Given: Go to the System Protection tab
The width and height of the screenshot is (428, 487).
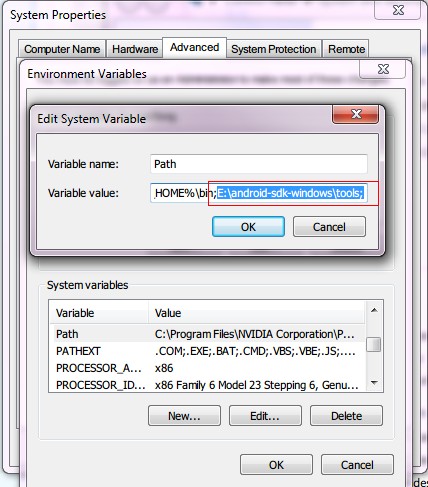Looking at the screenshot, I should pyautogui.click(x=274, y=49).
